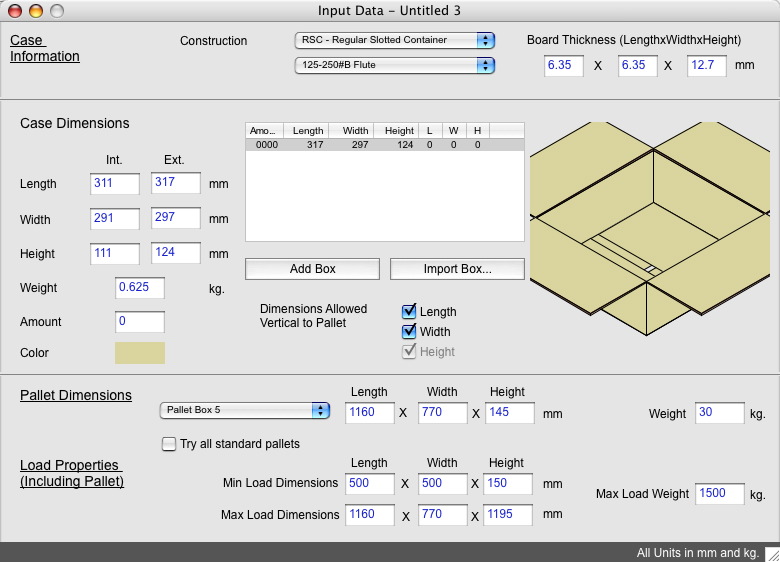This screenshot has width=780, height=562.
Task: Click the H column header
Action: tap(478, 131)
